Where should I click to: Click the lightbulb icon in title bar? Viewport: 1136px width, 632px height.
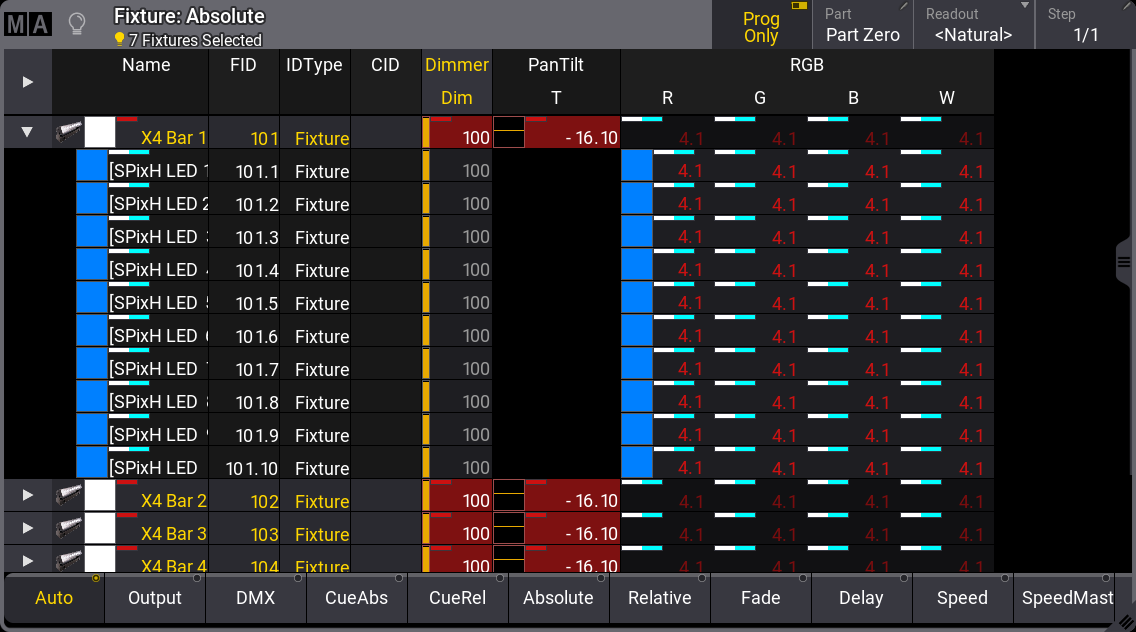pos(76,24)
